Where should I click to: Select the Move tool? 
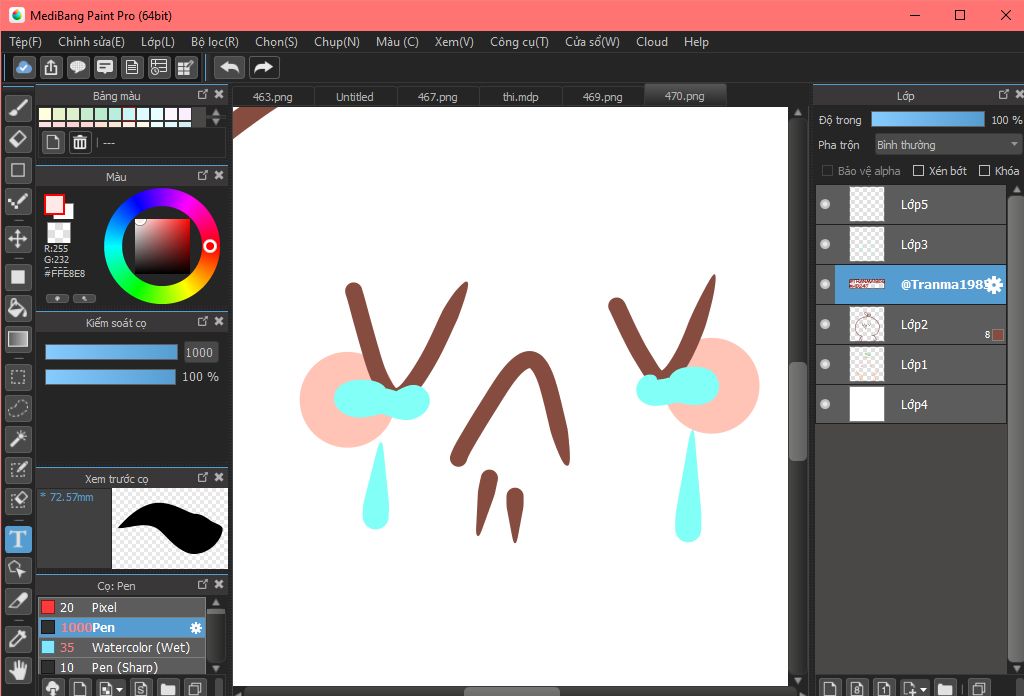pos(18,238)
